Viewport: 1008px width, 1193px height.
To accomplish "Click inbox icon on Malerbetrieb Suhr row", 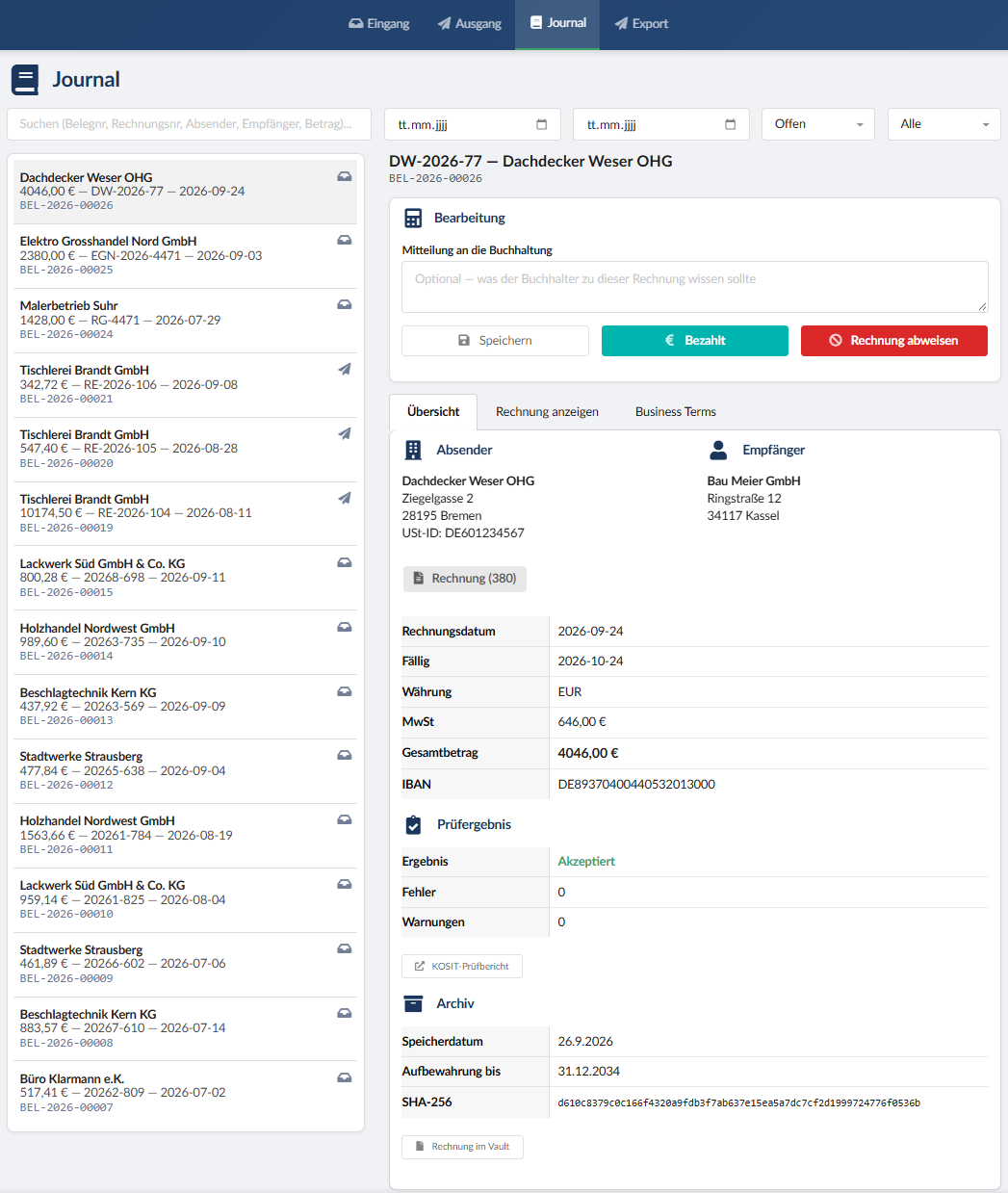I will click(x=344, y=304).
